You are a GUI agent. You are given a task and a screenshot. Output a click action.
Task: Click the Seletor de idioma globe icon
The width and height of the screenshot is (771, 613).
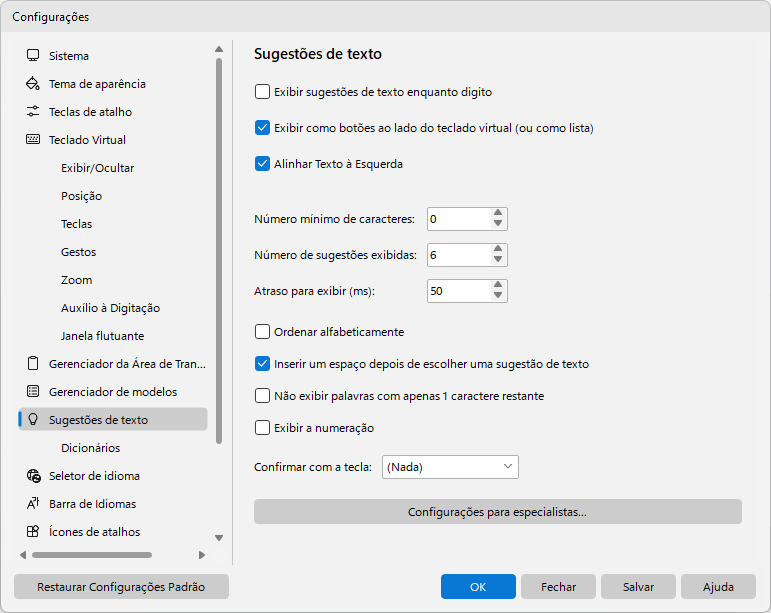tap(33, 476)
